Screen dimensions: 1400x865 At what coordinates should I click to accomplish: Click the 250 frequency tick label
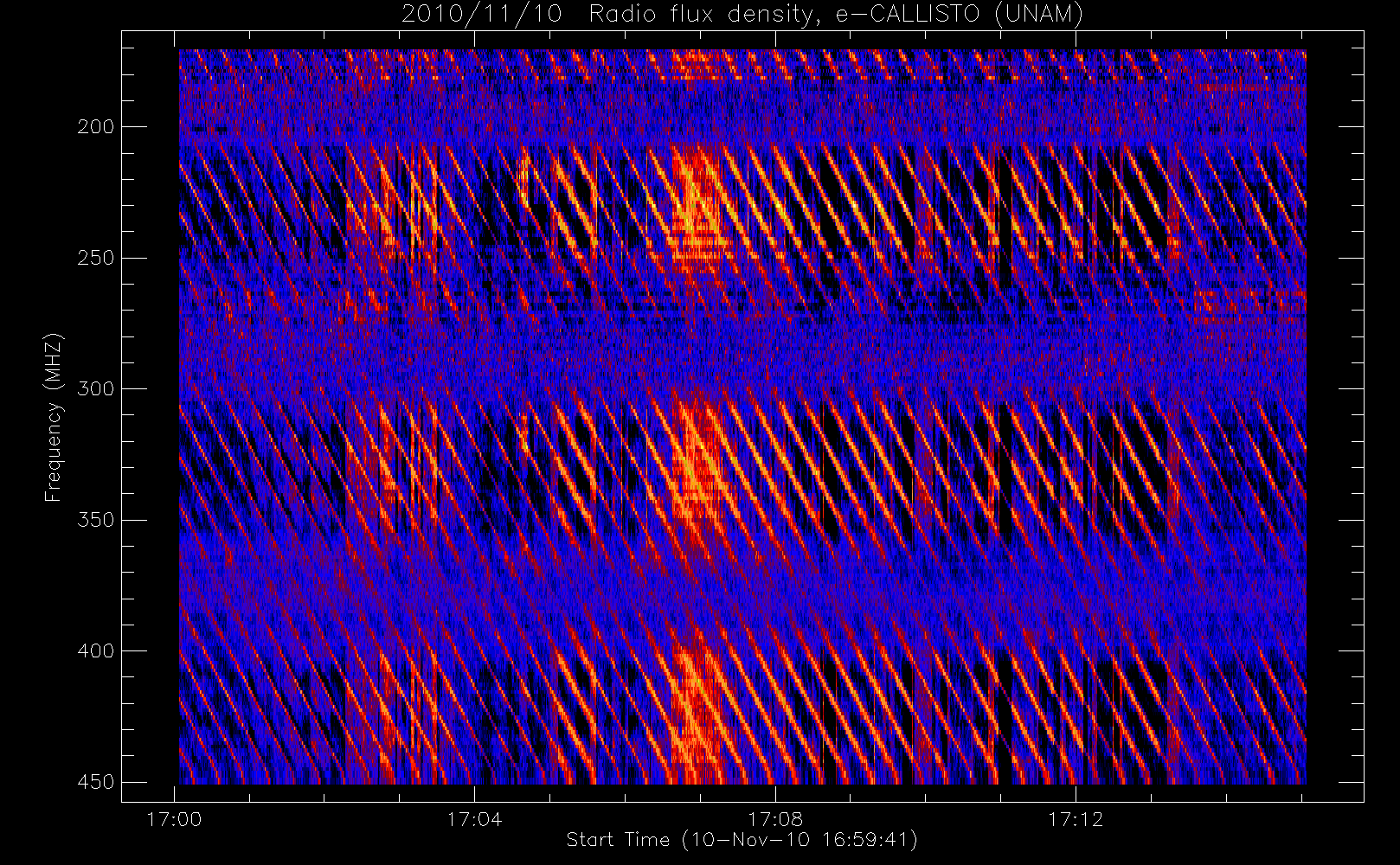(95, 258)
